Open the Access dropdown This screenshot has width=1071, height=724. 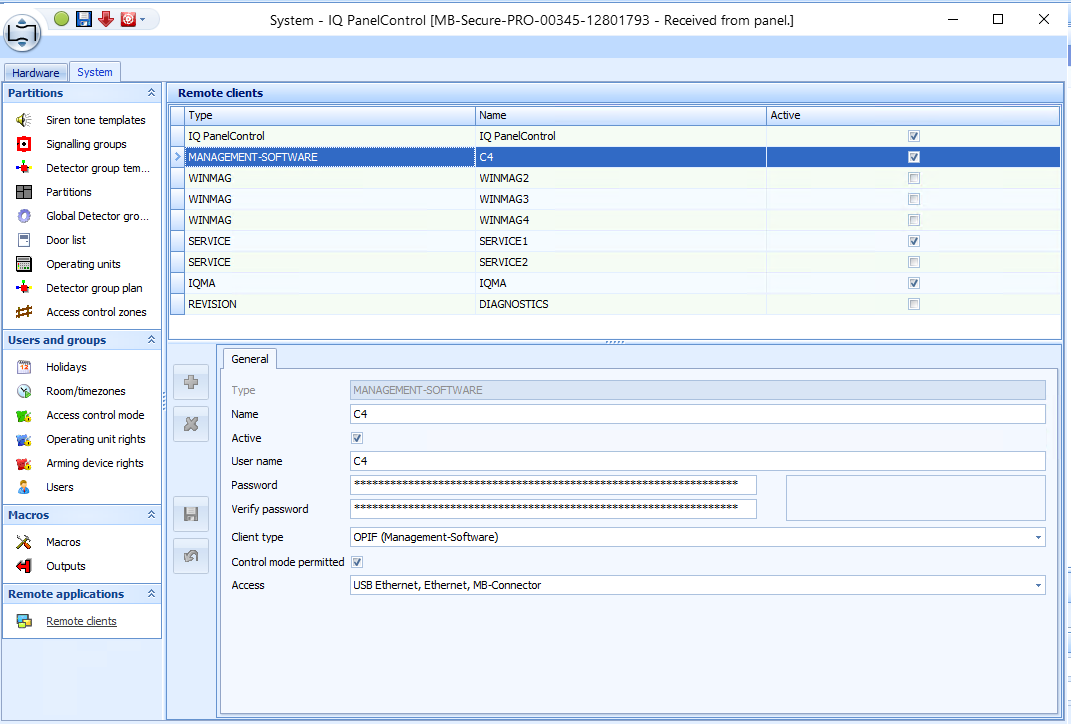tap(1038, 585)
